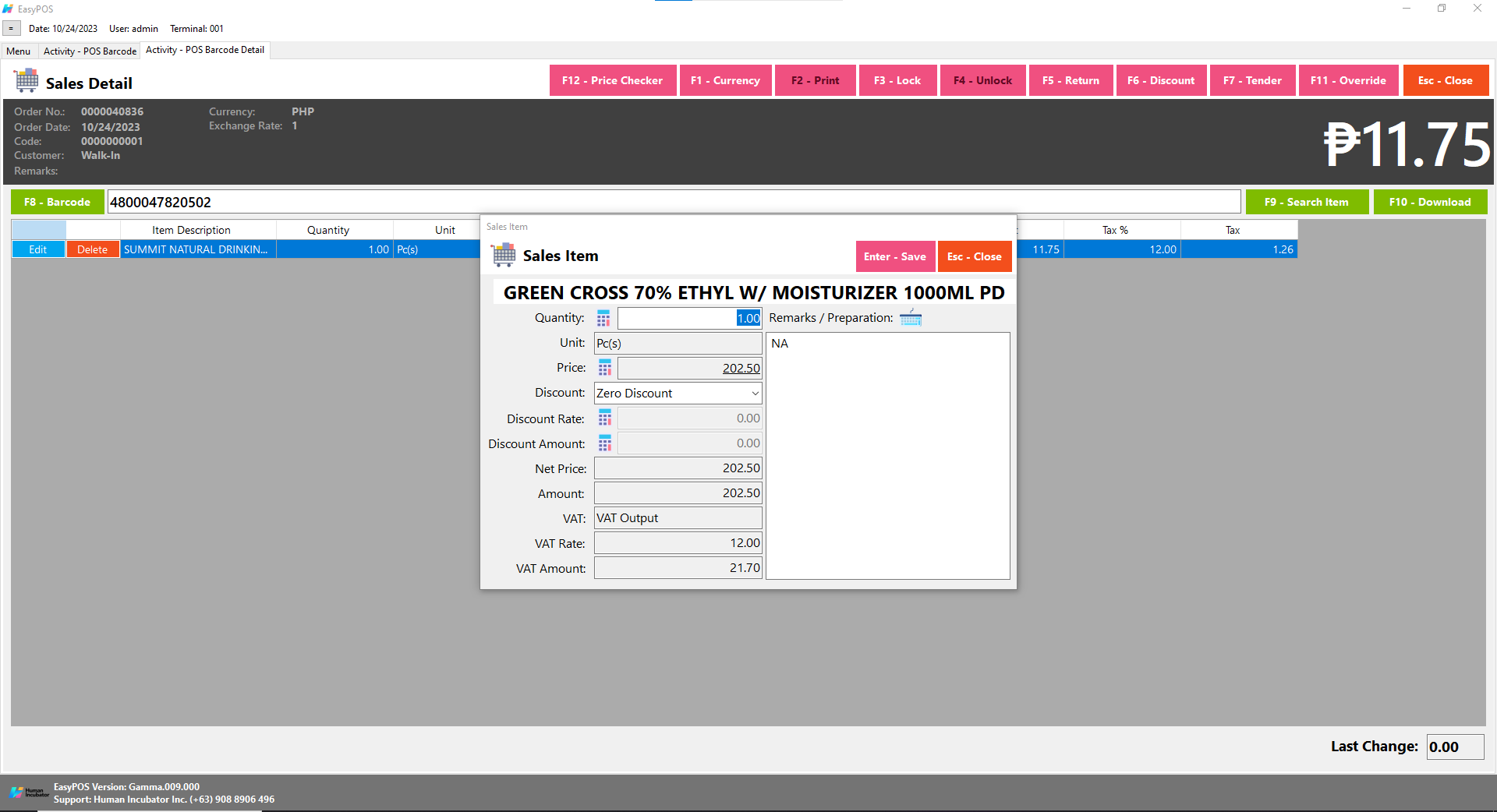
Task: Switch to Activity - POS Barcode tab
Action: coord(90,51)
